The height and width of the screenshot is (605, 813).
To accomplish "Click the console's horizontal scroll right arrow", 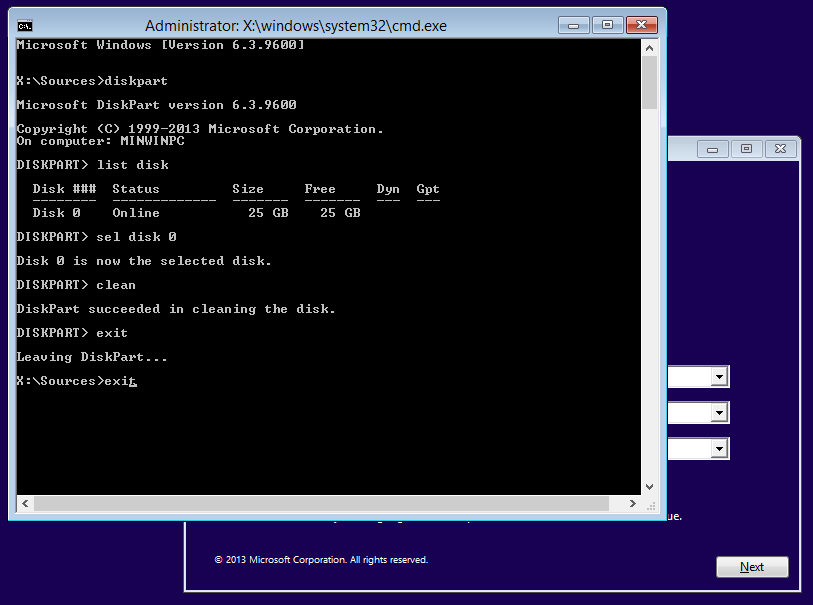I will point(632,504).
